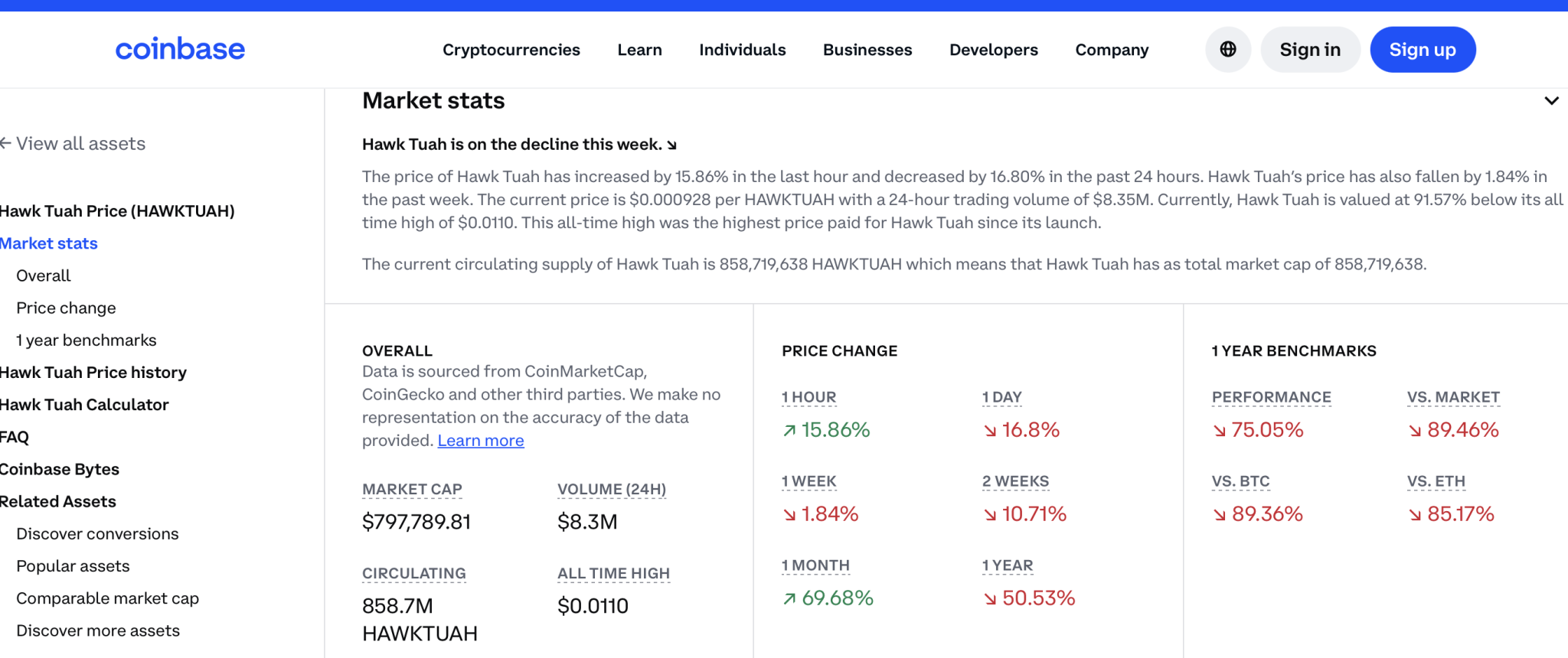The image size is (1568, 658).
Task: Select Popular assets sidebar link
Action: click(x=73, y=566)
